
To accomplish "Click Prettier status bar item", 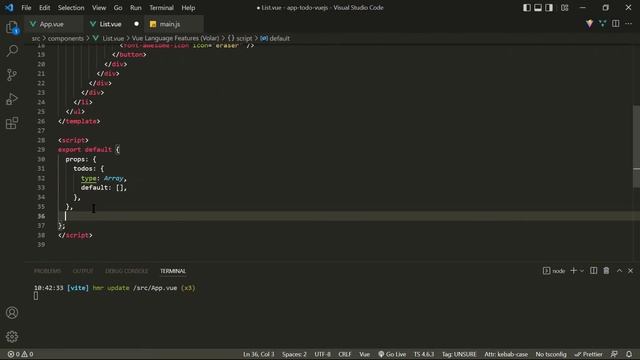I will click(589, 354).
